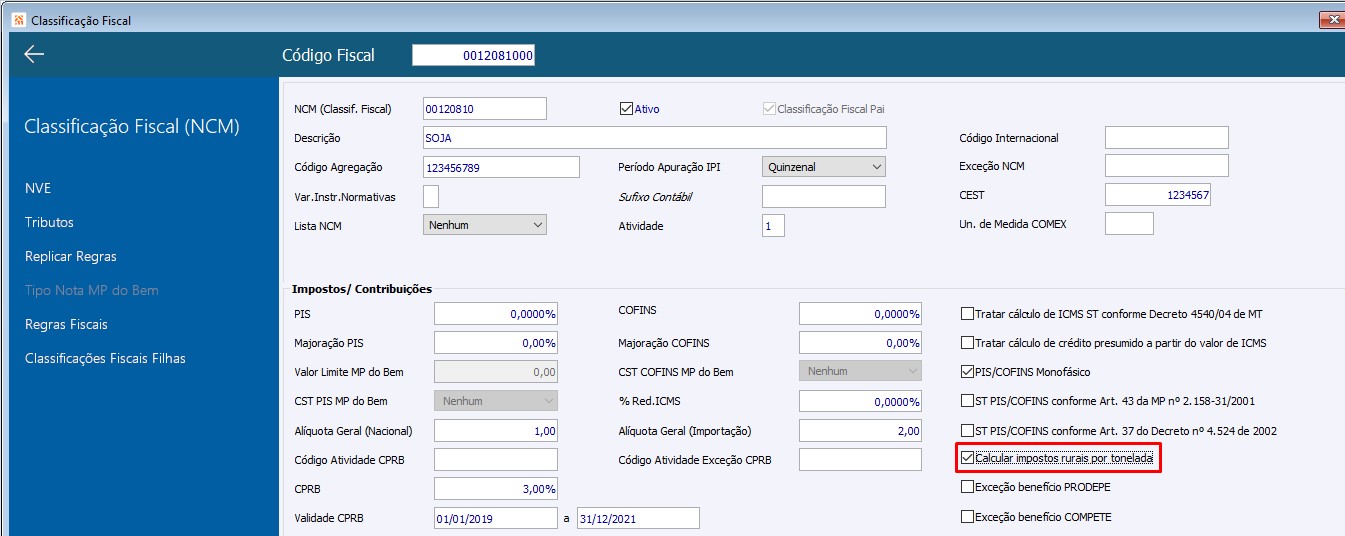
Task: Open the Tributos section
Action: coord(49,222)
